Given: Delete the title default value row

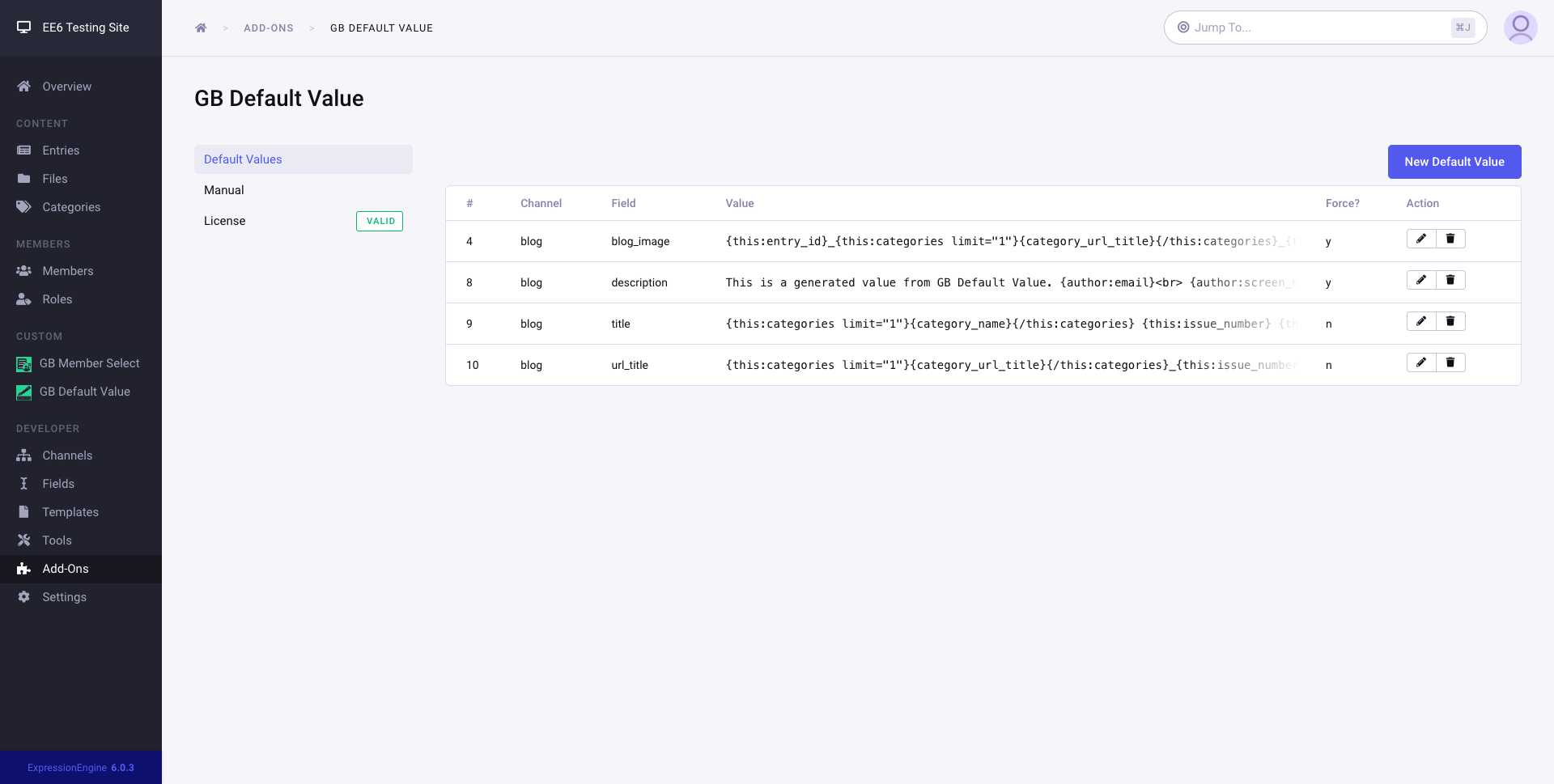Looking at the screenshot, I should tap(1450, 321).
